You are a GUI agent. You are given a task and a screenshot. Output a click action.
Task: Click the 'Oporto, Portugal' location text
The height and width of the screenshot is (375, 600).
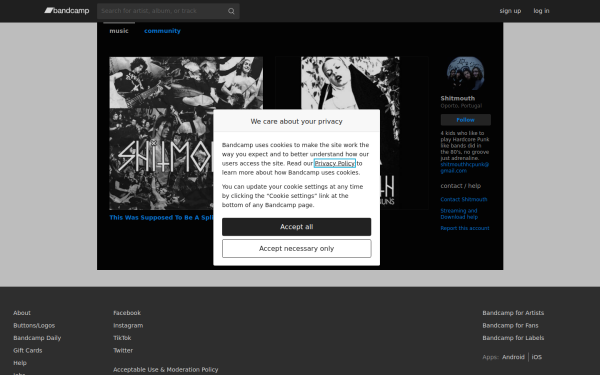(461, 106)
